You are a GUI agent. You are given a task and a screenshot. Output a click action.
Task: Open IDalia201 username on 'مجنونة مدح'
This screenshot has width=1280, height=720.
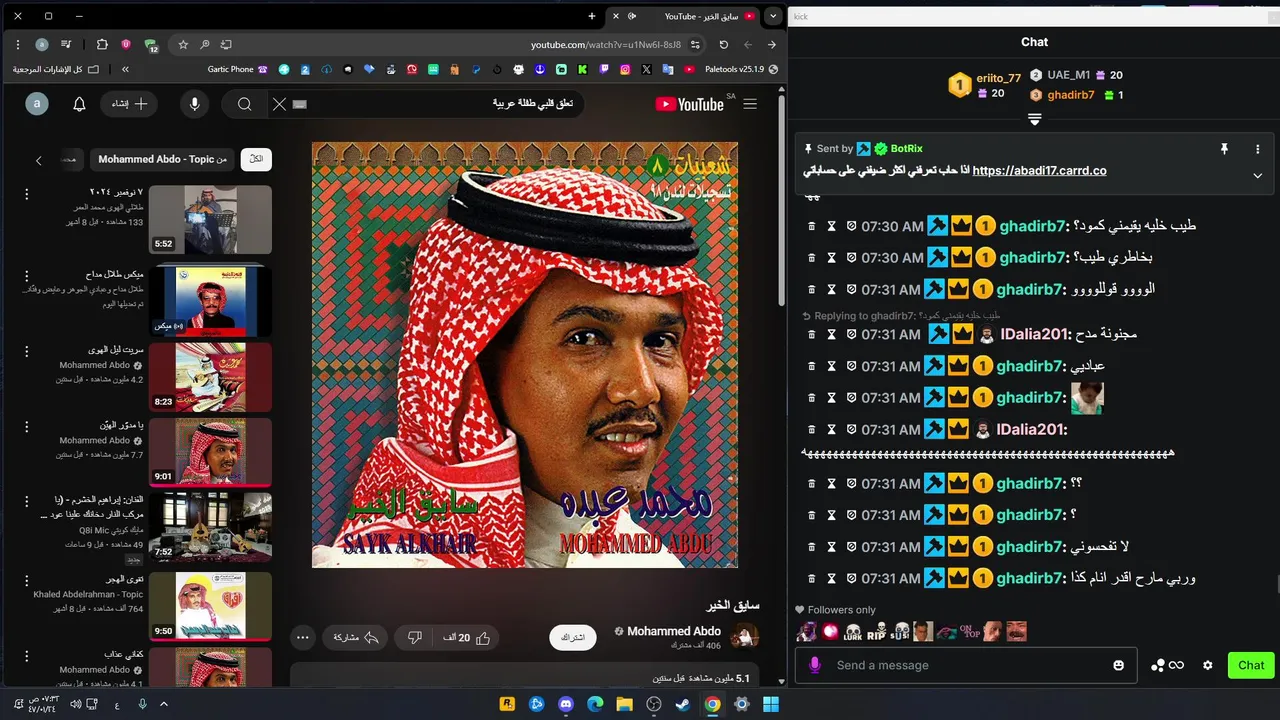(x=1035, y=334)
